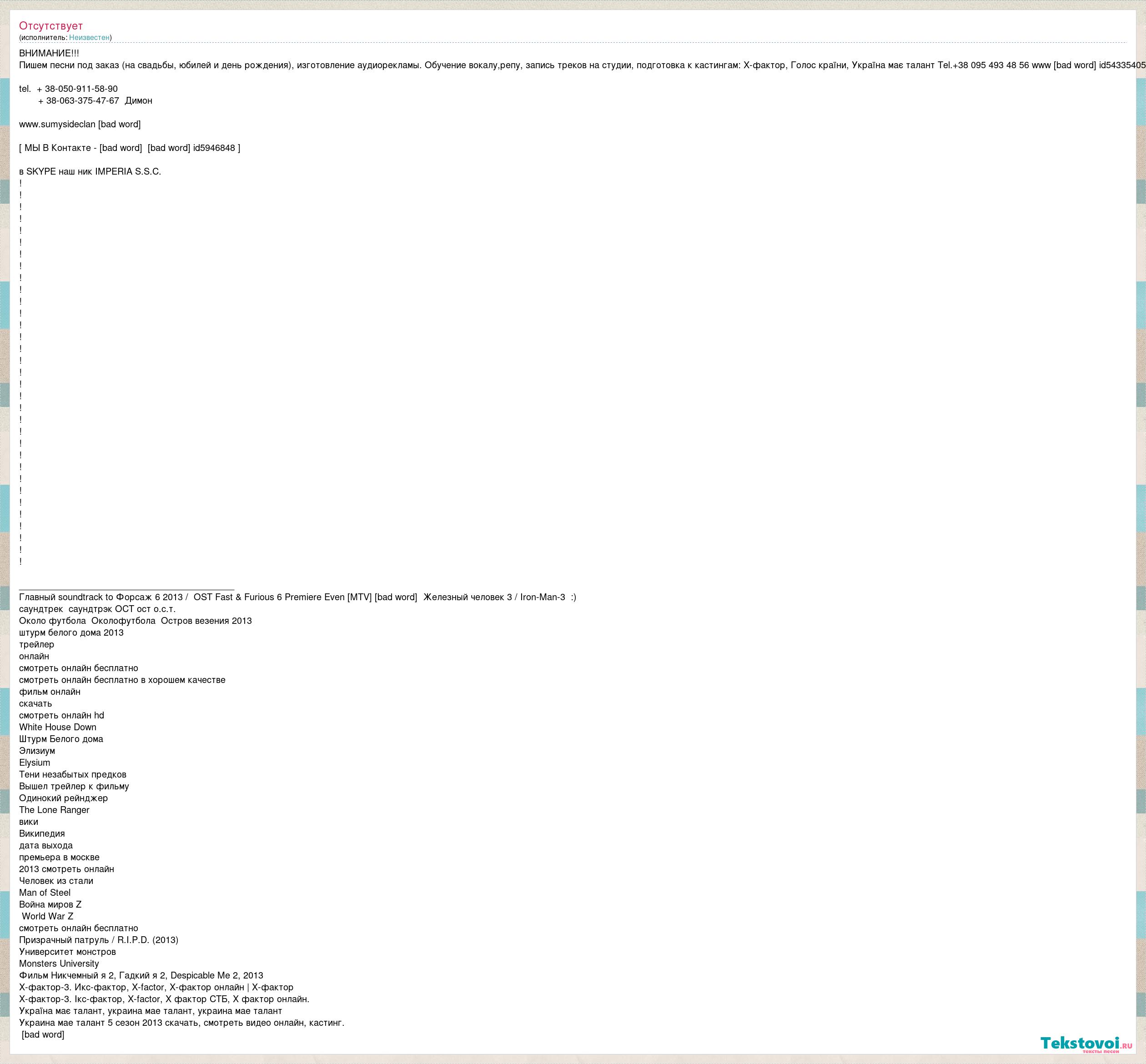Select phone number + 38-050-911-58-90
Viewport: 1146px width, 1064px height.
tap(77, 89)
